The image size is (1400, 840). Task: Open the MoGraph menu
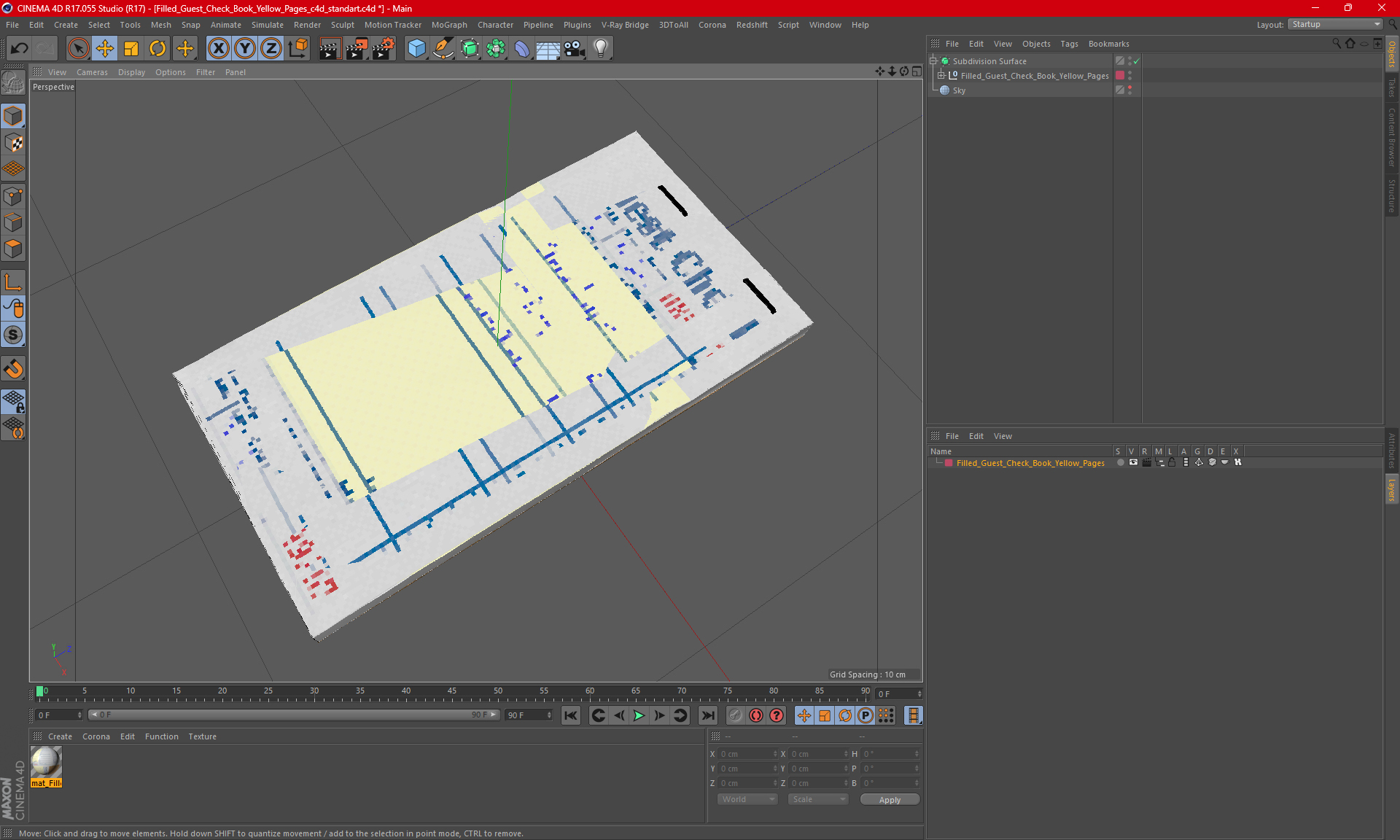pos(449,25)
